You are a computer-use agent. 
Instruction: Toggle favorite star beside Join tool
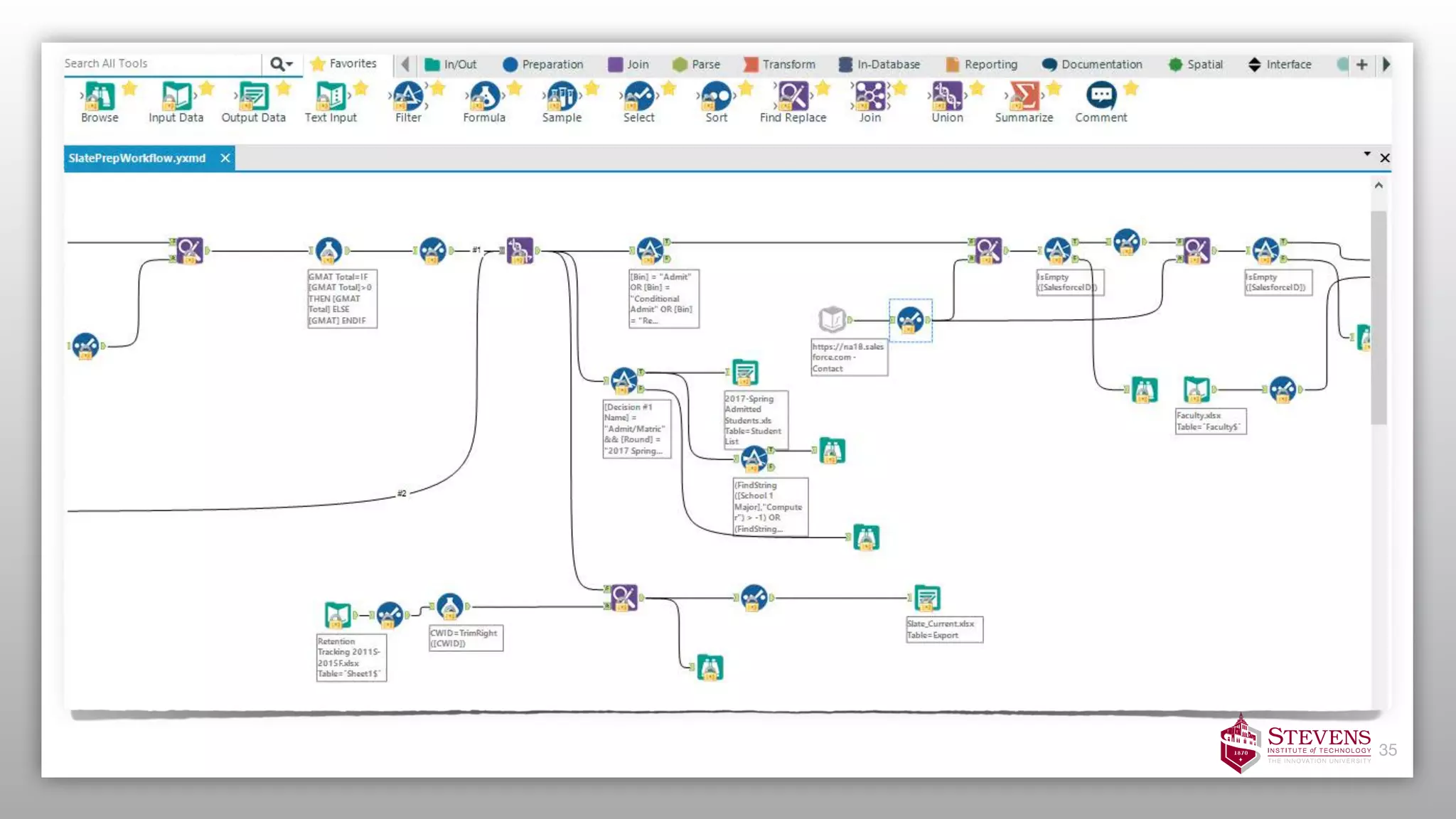pyautogui.click(x=900, y=88)
